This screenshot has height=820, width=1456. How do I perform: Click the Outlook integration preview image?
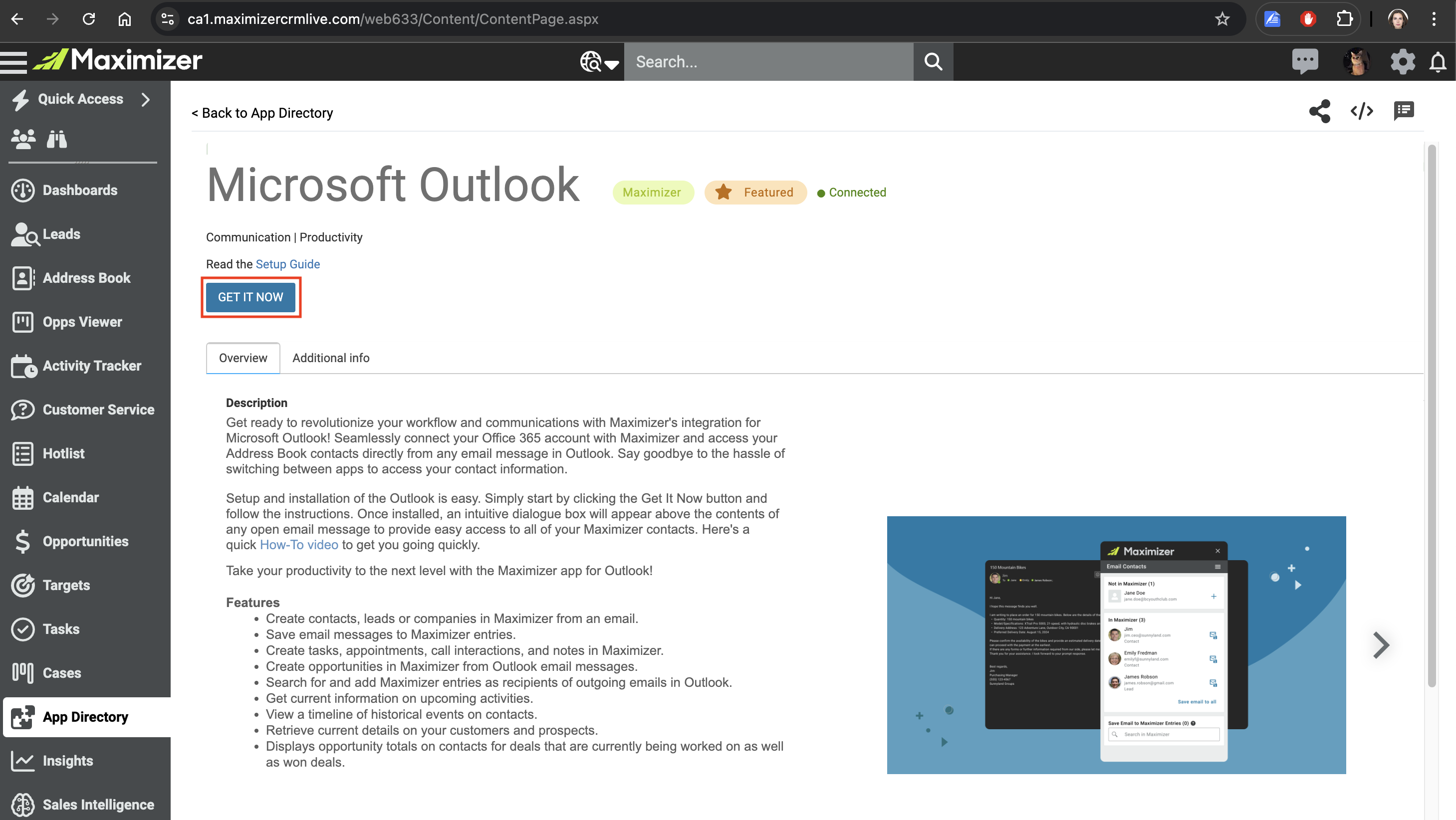point(1116,645)
